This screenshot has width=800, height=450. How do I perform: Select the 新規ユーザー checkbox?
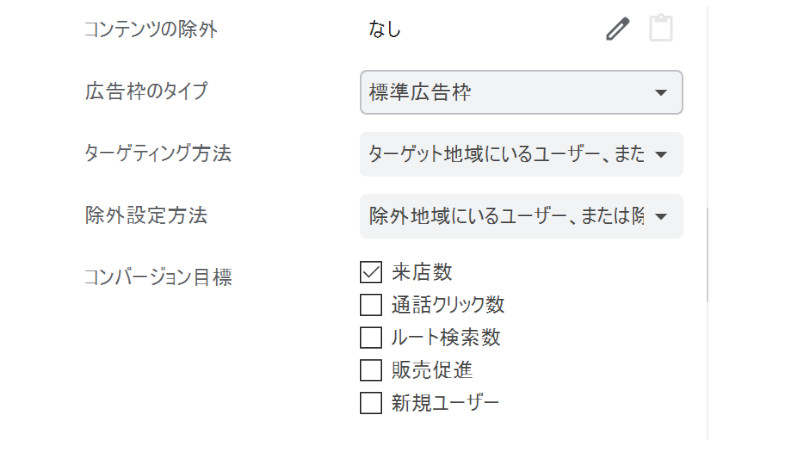tap(371, 403)
